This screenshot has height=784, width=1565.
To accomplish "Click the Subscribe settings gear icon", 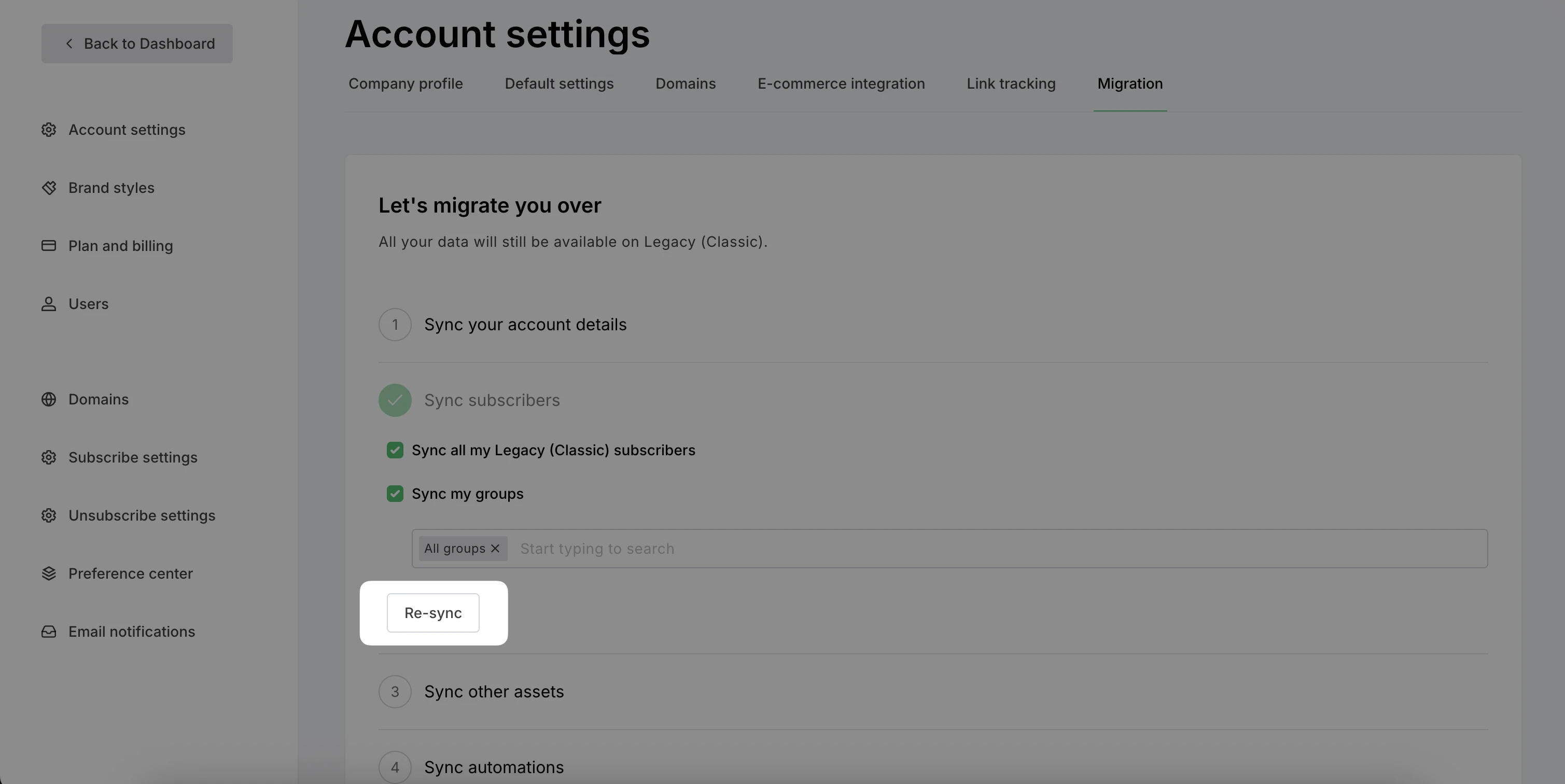I will pyautogui.click(x=49, y=457).
